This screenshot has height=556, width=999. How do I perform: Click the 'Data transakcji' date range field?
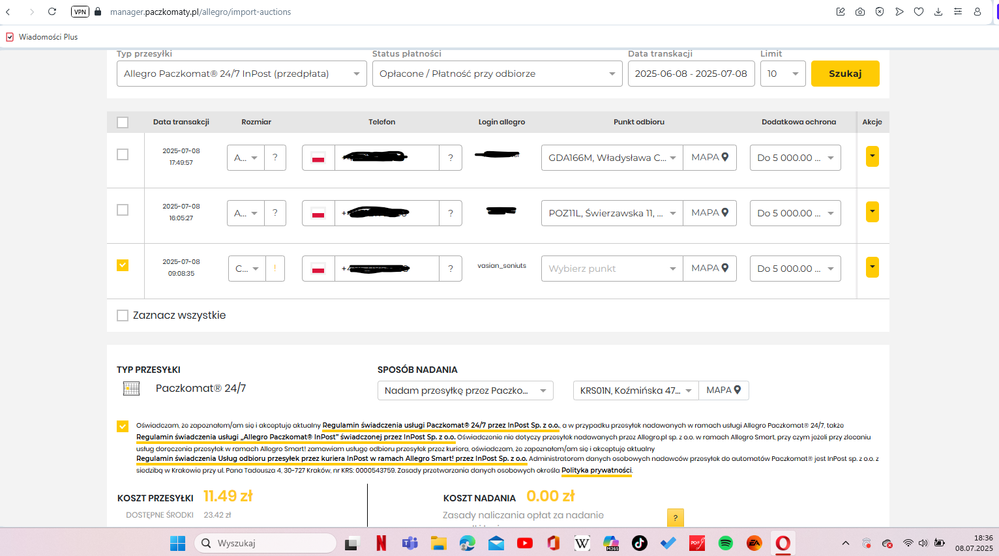(x=691, y=74)
